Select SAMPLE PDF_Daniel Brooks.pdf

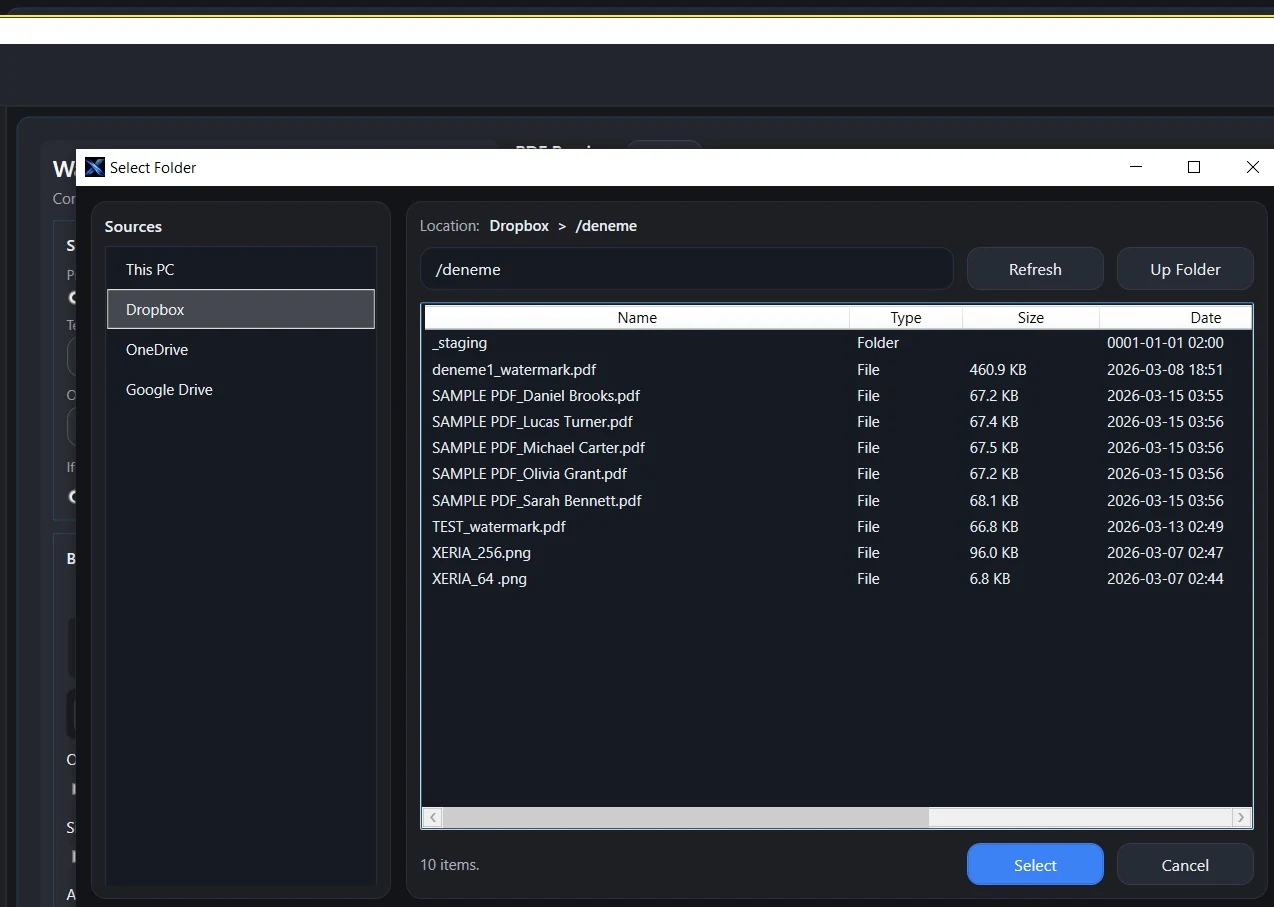[x=536, y=395]
